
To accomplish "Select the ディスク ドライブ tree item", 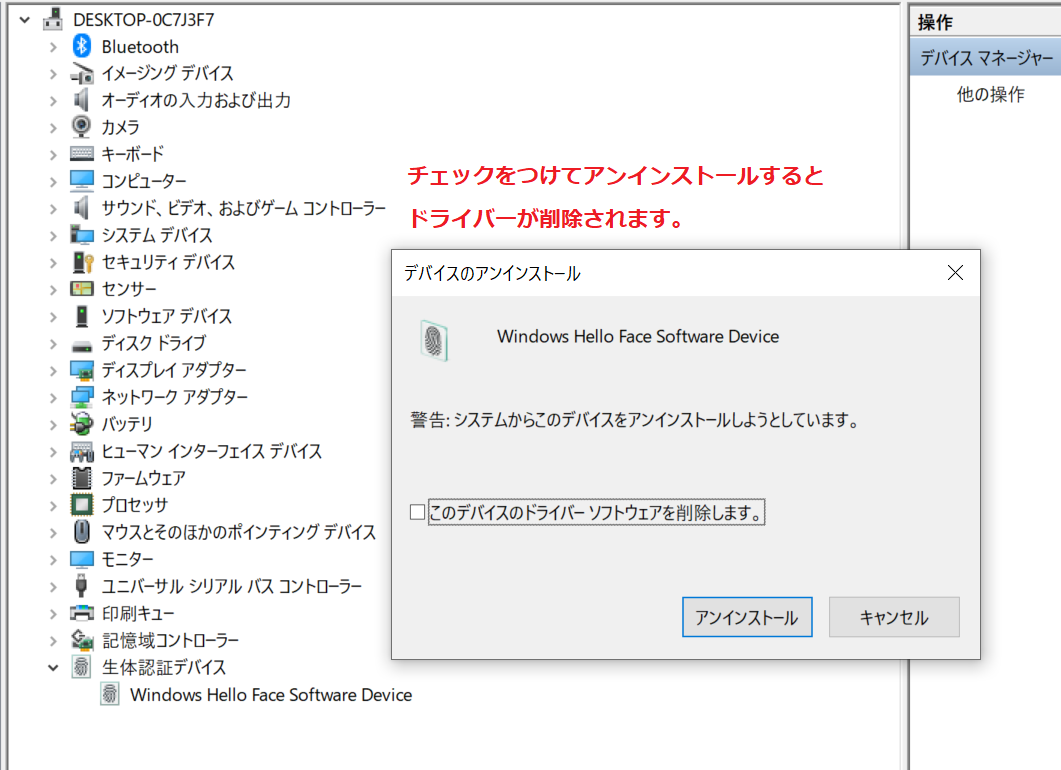I will [x=152, y=343].
